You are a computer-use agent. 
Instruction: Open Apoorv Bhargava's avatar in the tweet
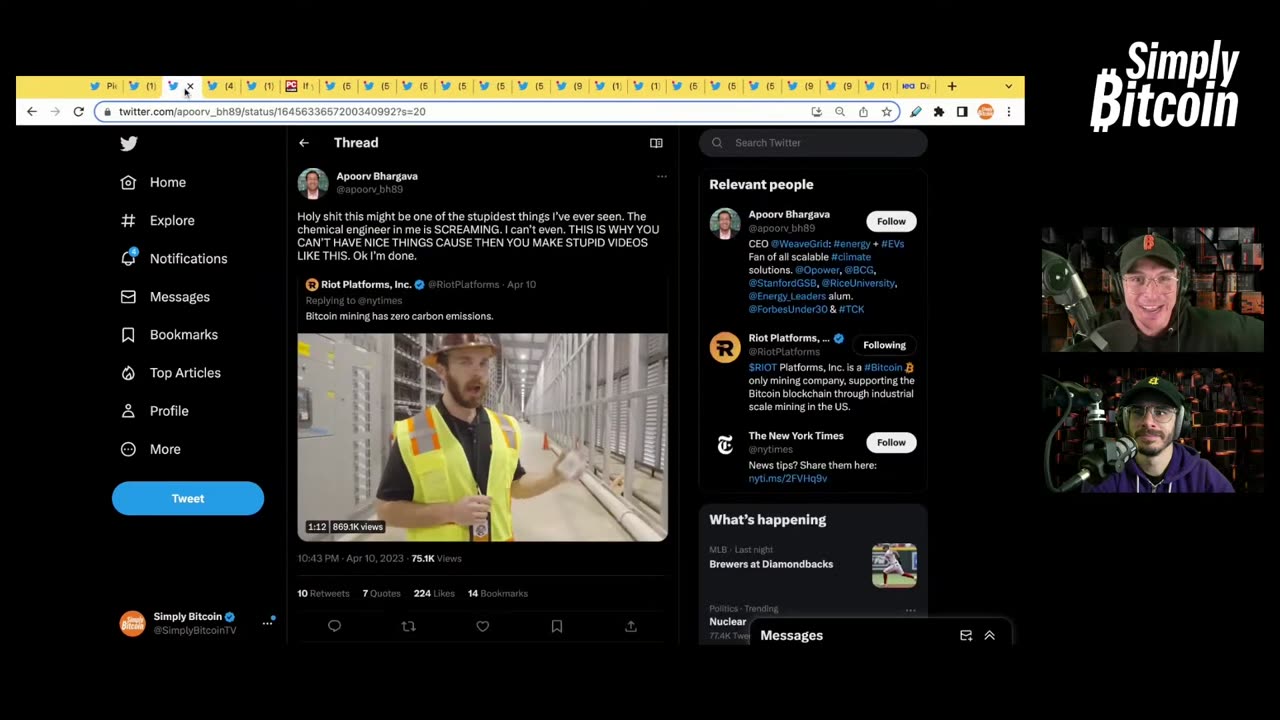pos(313,183)
